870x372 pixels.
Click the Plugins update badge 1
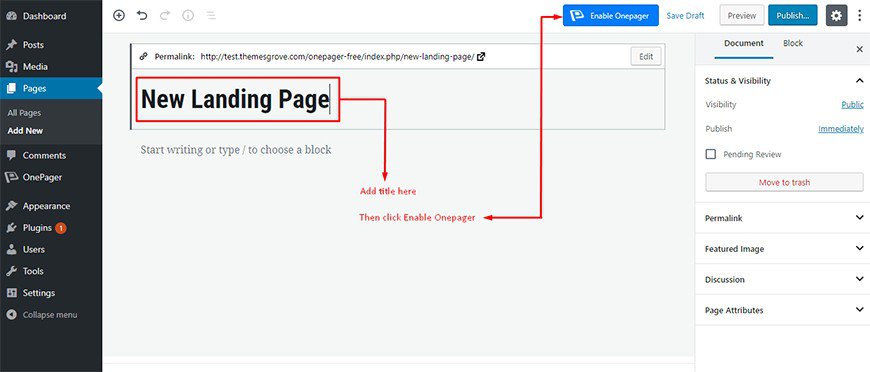[60, 228]
